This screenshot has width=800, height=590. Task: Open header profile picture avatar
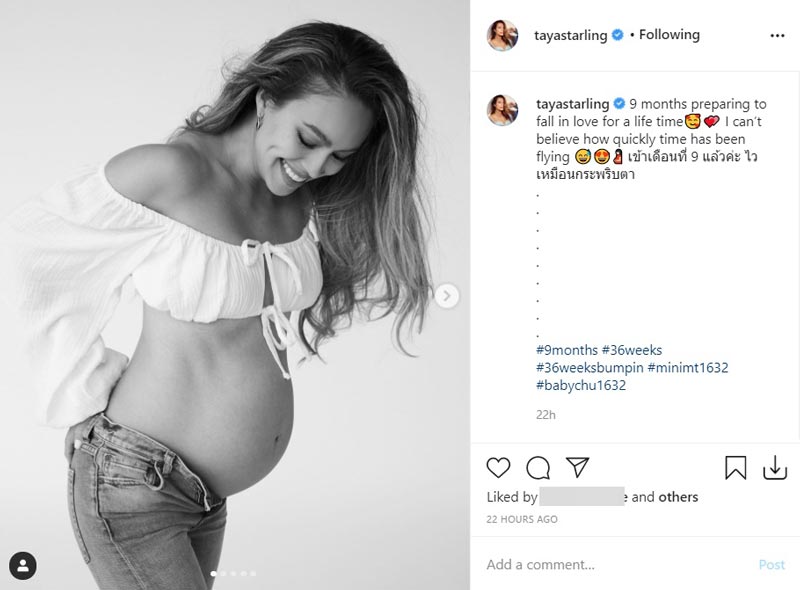(502, 35)
